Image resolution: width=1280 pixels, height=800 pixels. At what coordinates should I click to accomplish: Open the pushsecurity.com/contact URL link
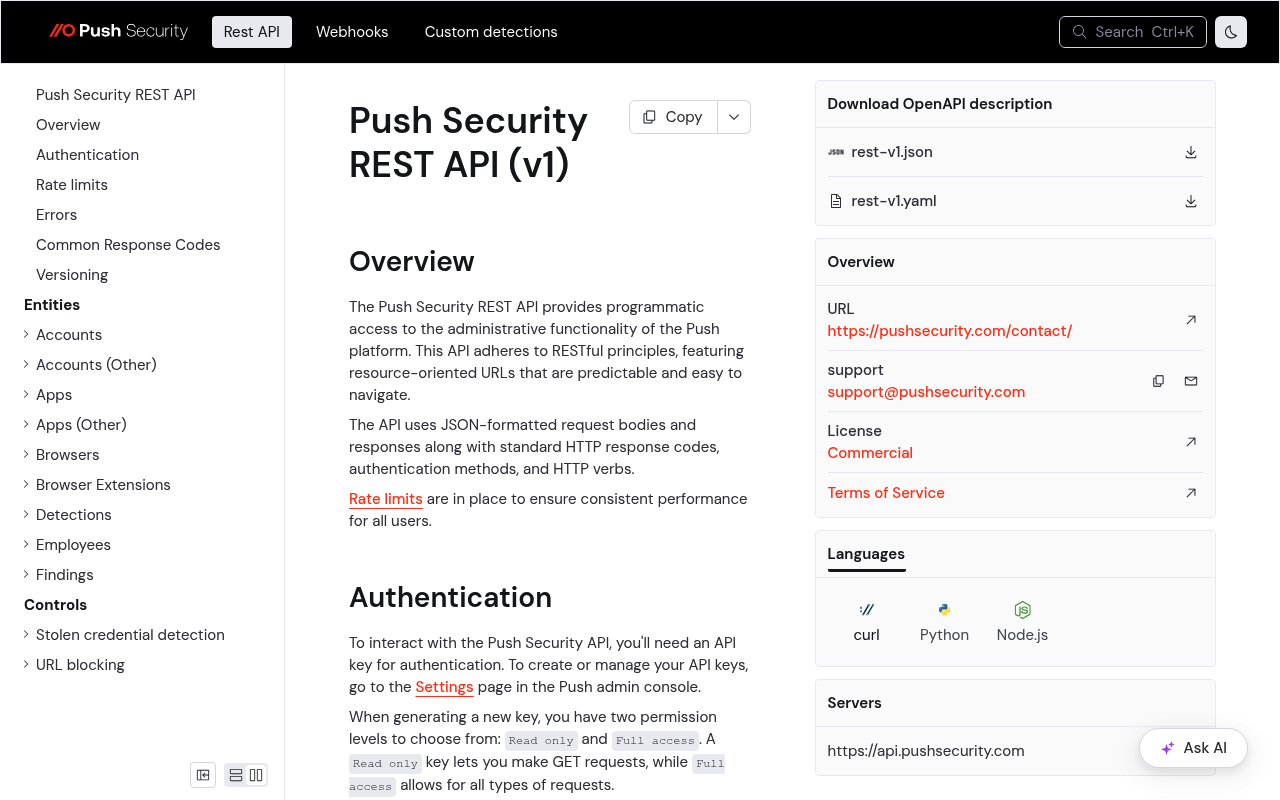[x=950, y=331]
